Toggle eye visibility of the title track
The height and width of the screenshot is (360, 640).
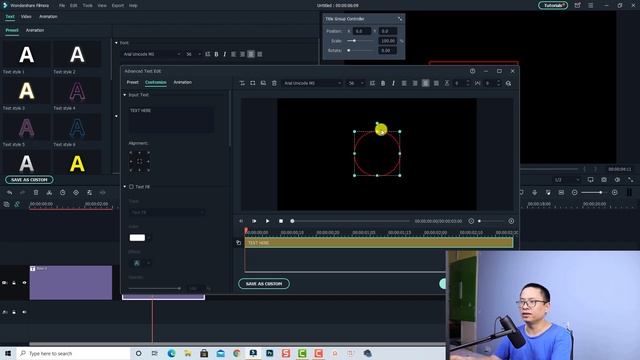(24, 282)
